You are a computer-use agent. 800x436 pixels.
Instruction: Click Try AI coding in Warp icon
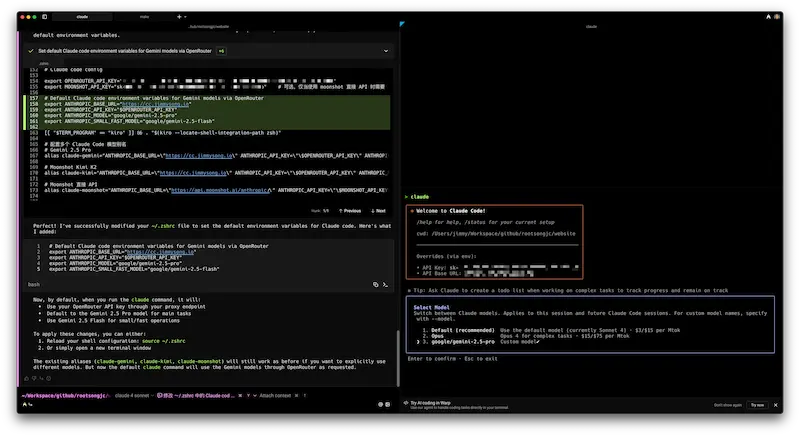coord(406,403)
